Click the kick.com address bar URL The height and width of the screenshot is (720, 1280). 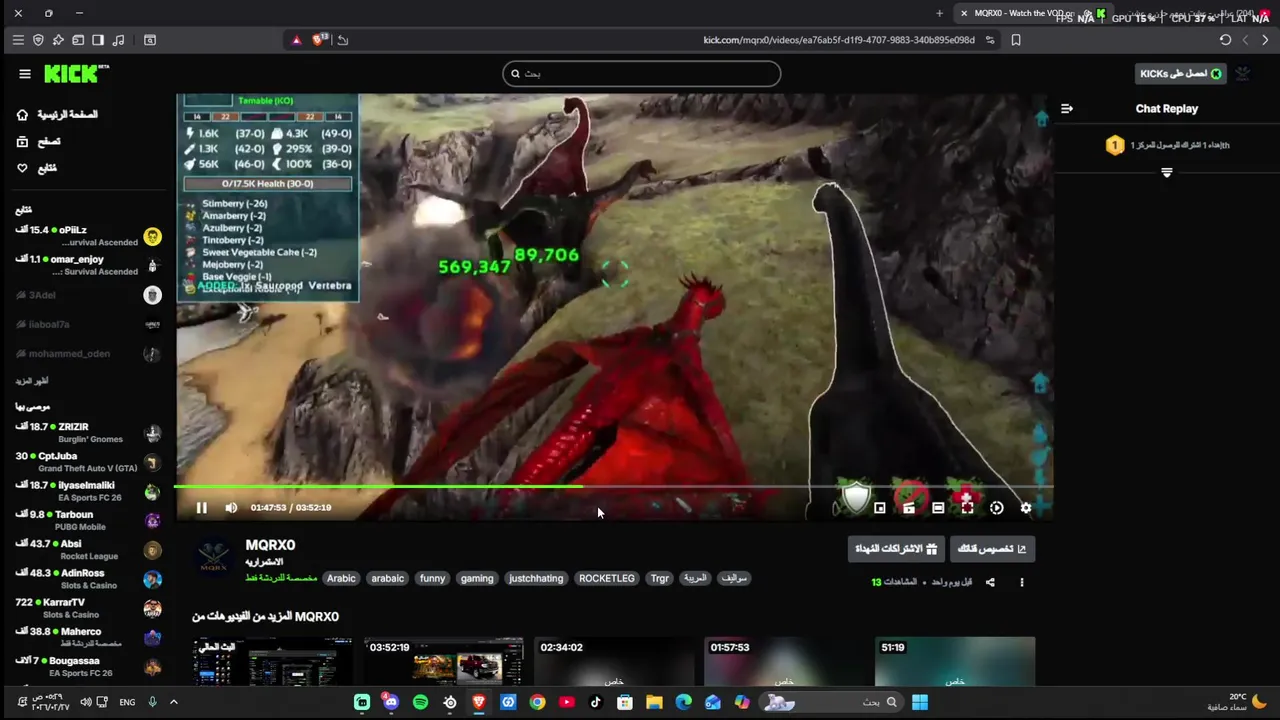[x=838, y=40]
